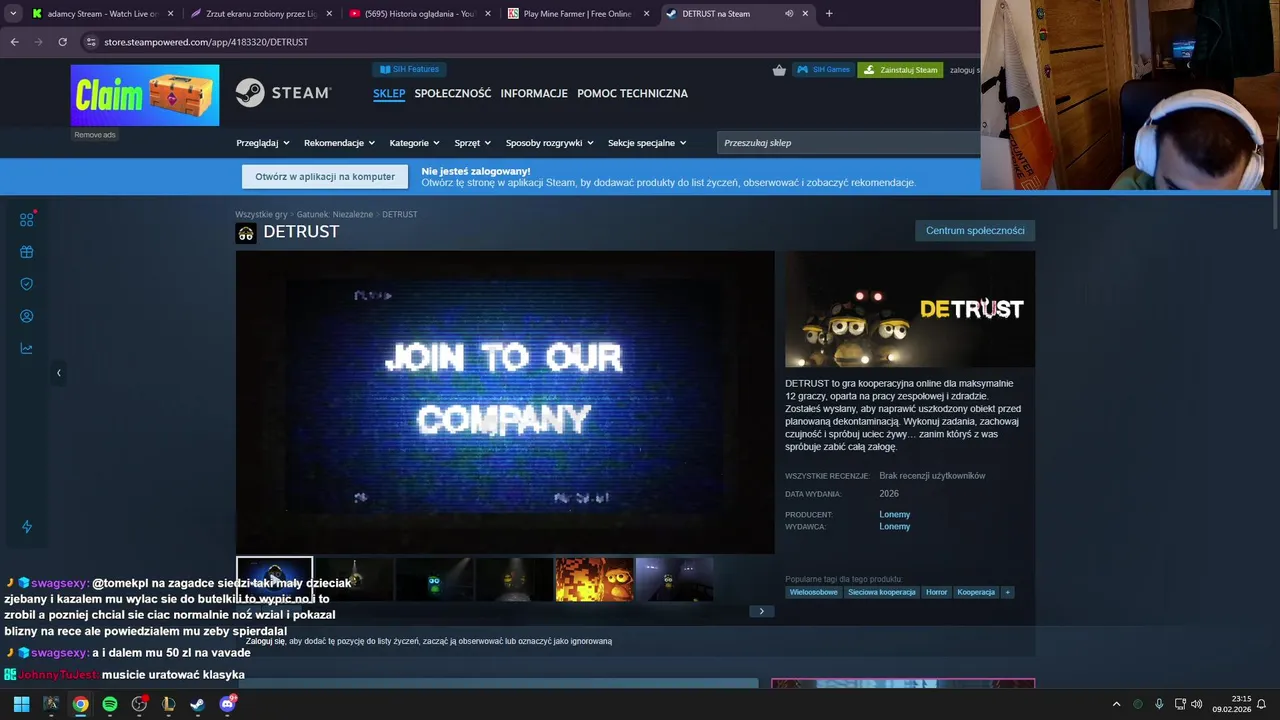This screenshot has width=1280, height=720.
Task: Open the tab search dropdown arrow
Action: 13,14
